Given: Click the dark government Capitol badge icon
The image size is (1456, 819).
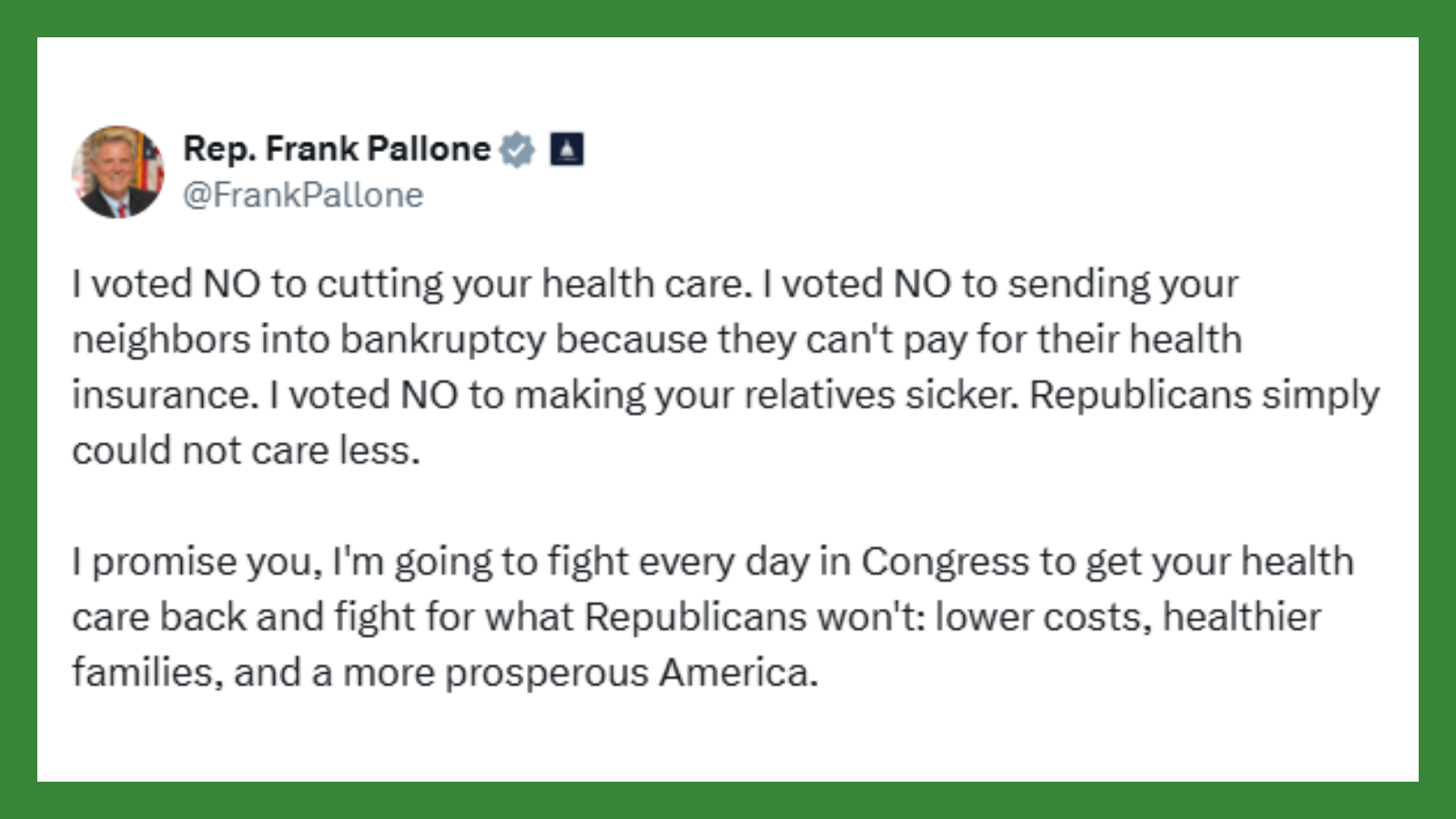Looking at the screenshot, I should click(566, 149).
